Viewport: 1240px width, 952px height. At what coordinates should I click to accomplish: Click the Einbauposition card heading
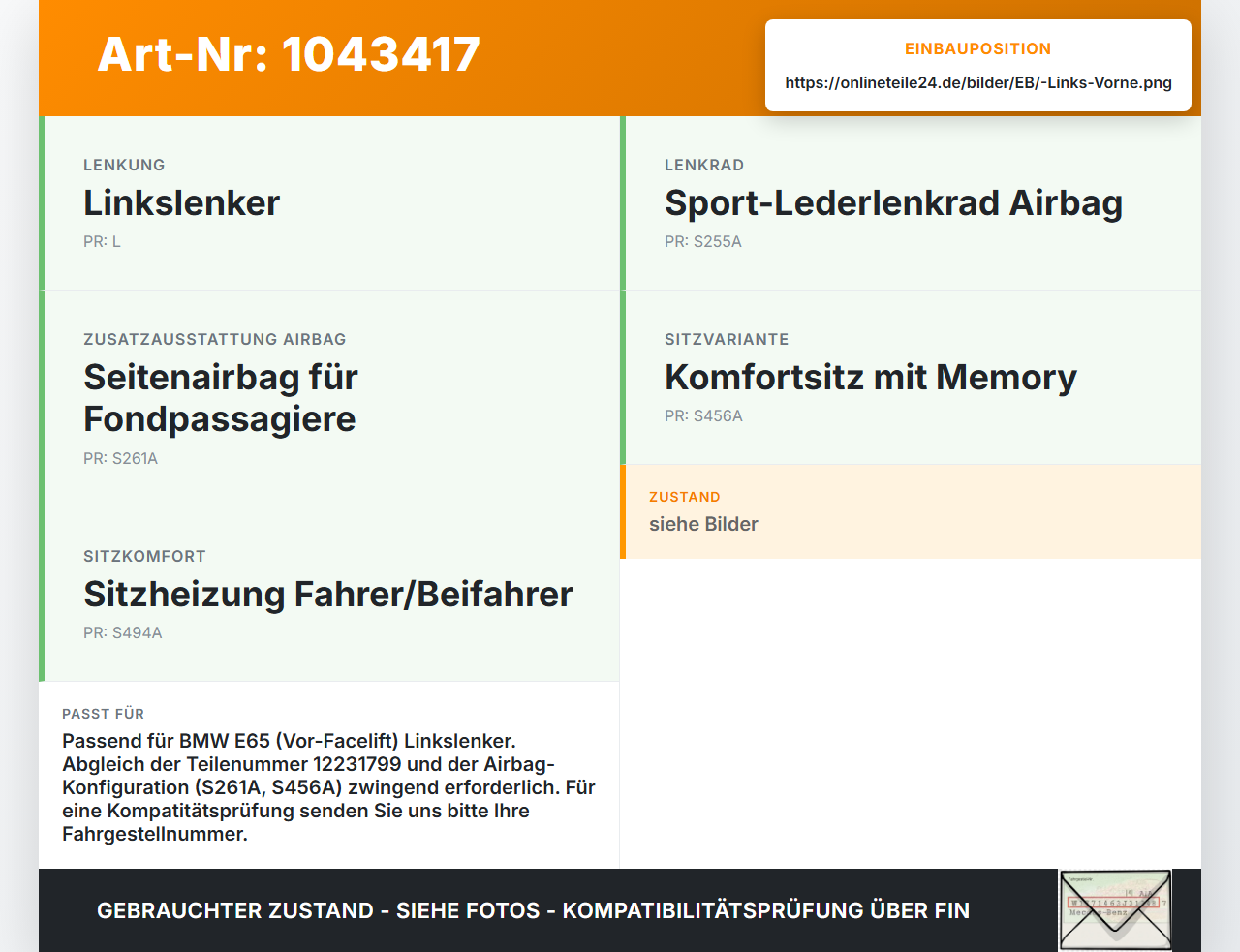[977, 48]
